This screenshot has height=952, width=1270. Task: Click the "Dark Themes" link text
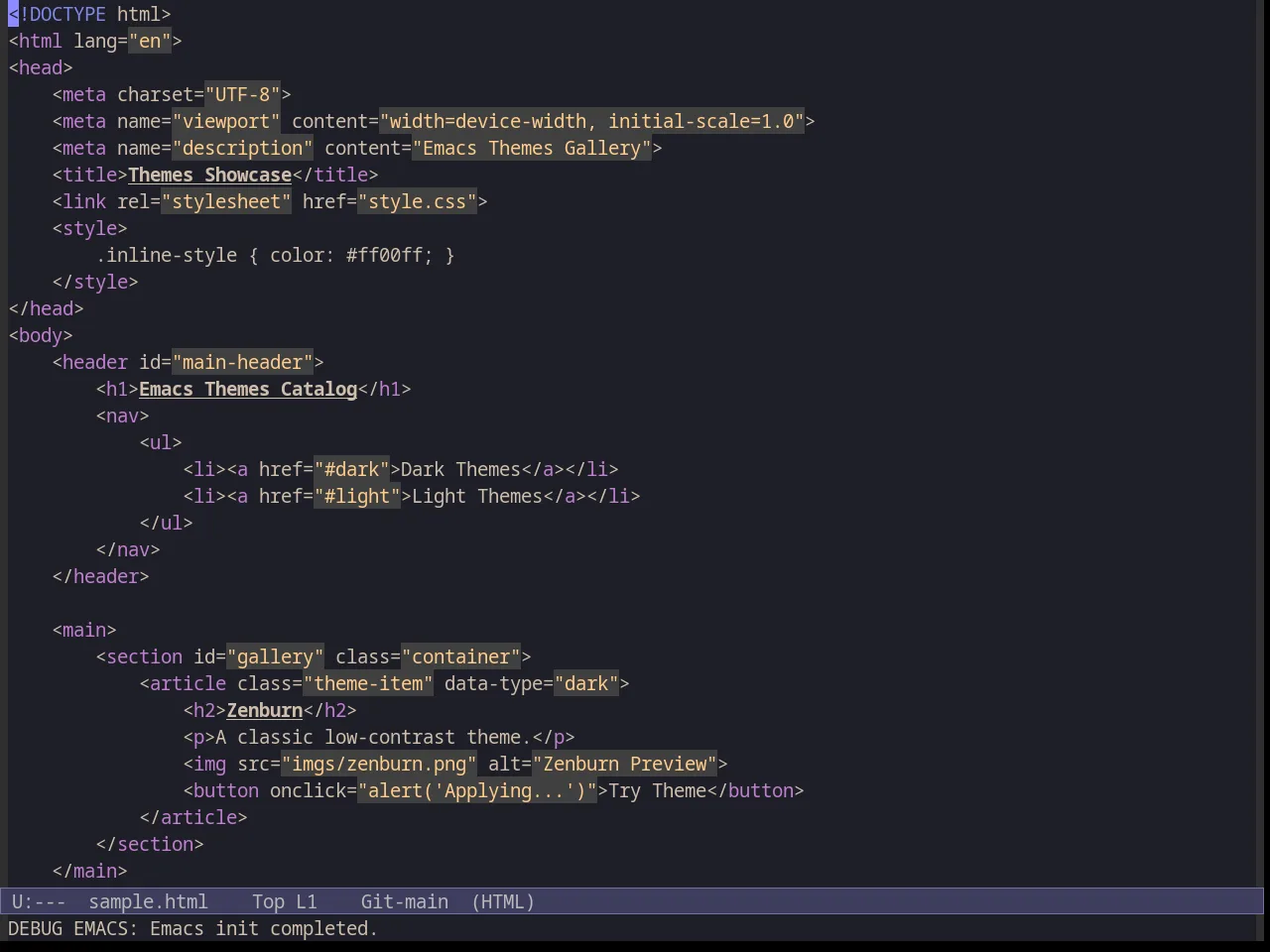pyautogui.click(x=460, y=469)
